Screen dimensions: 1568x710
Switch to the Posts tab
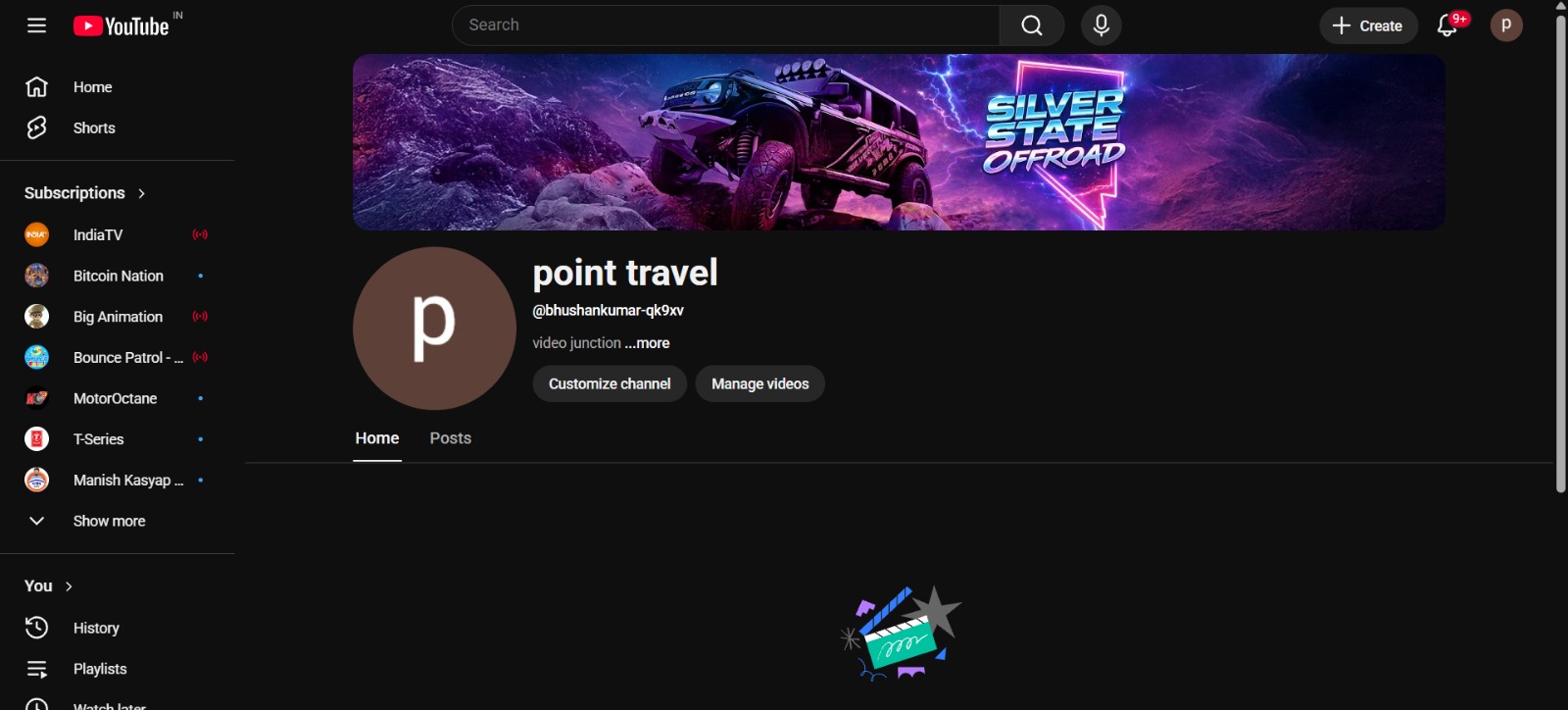(451, 438)
